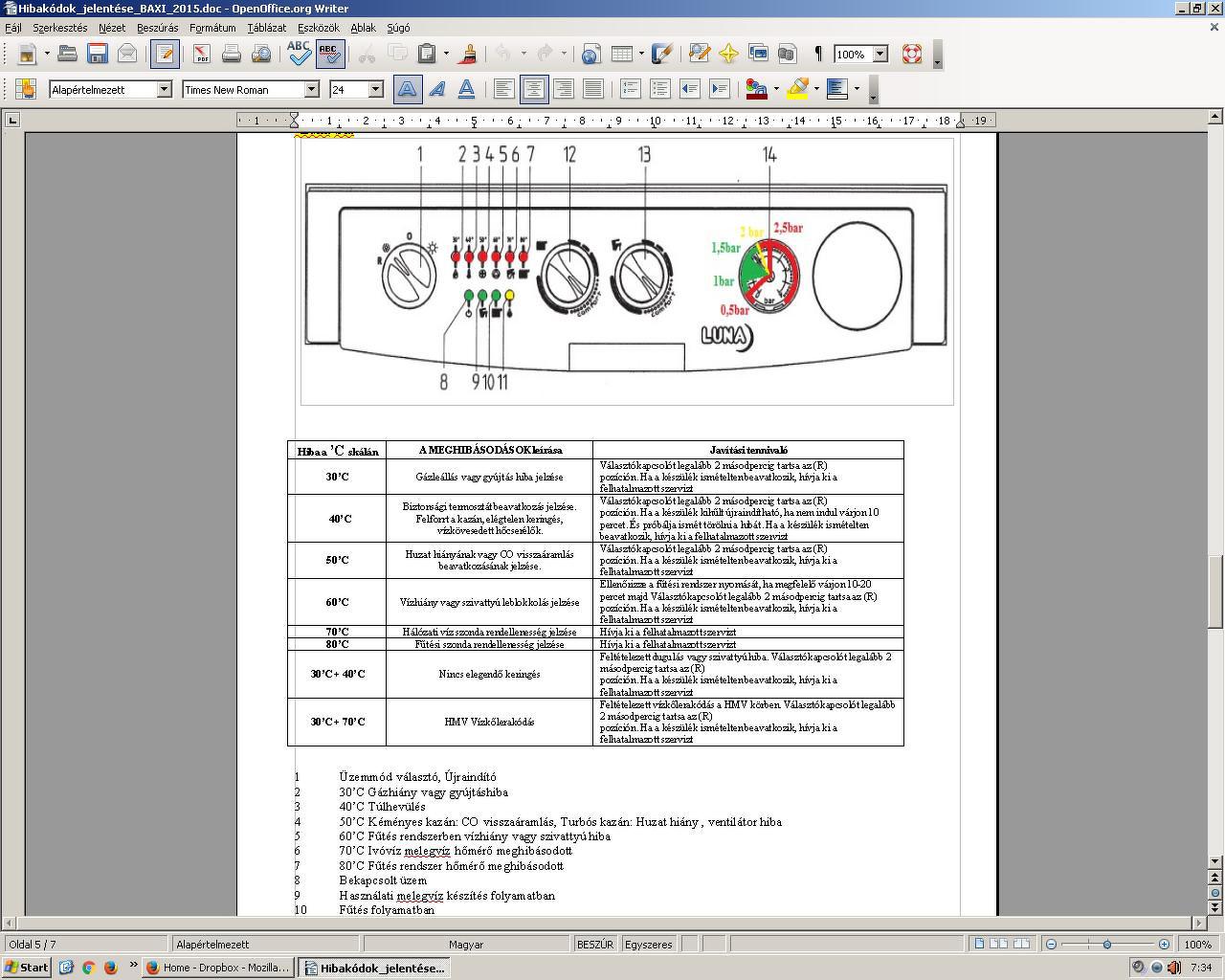The image size is (1225, 980).
Task: Align paragraph right
Action: (x=563, y=89)
